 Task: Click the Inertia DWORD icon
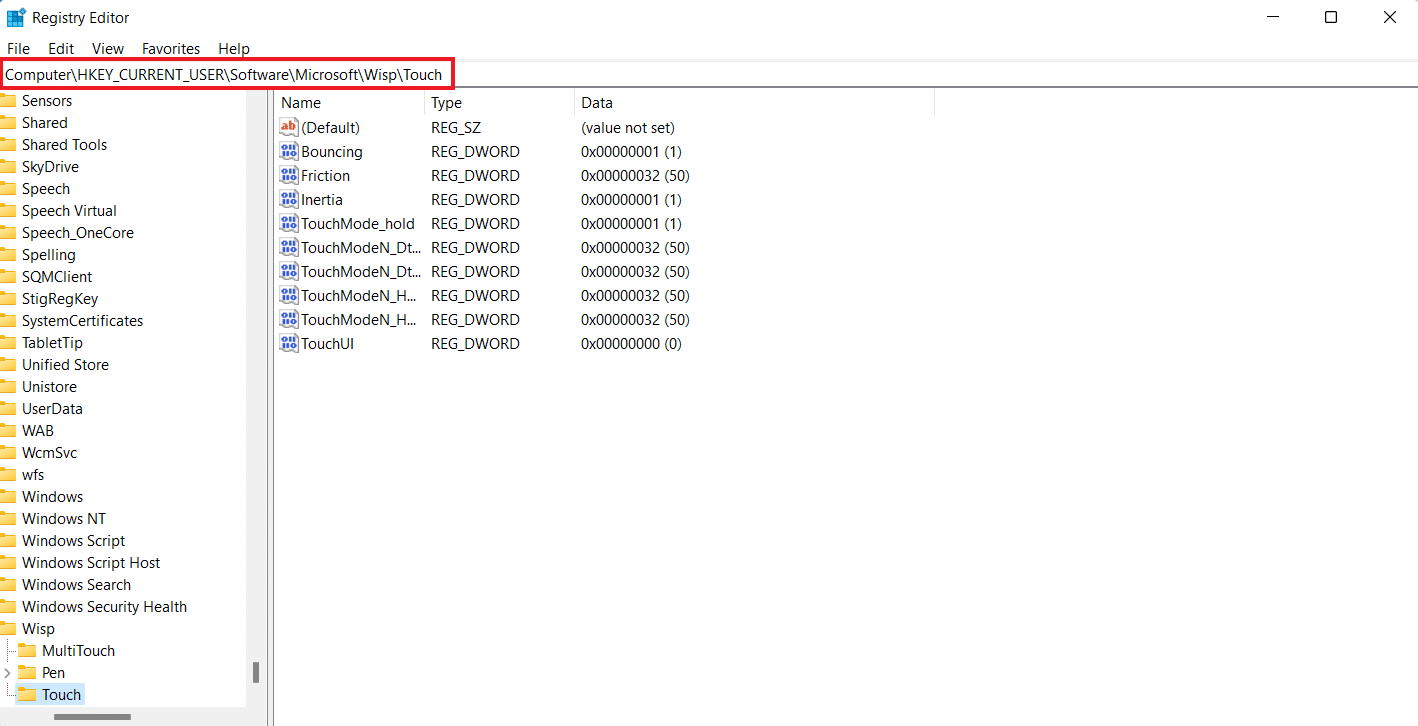(x=289, y=200)
